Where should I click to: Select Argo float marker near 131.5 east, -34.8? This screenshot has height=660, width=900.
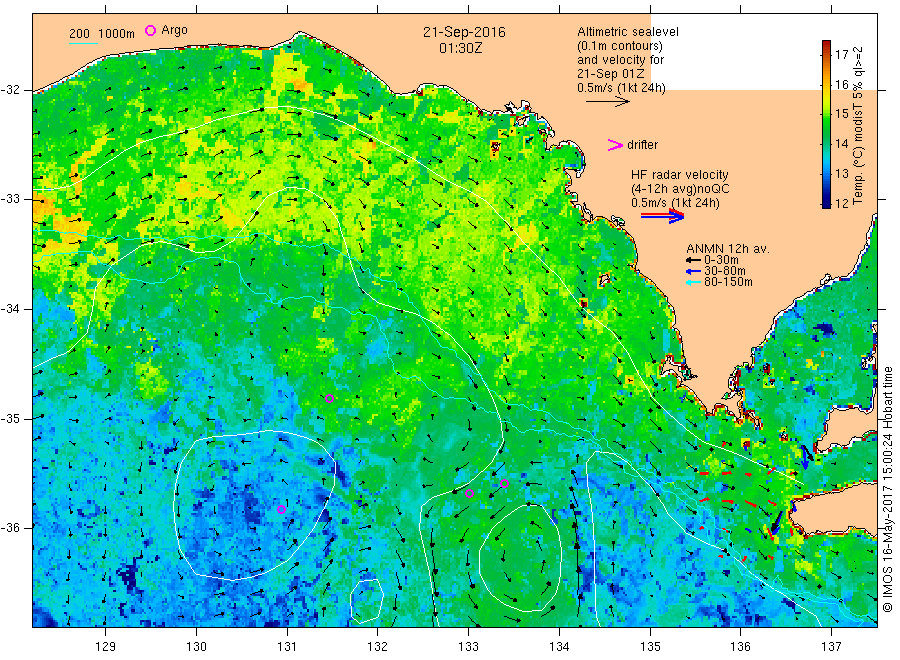point(329,399)
